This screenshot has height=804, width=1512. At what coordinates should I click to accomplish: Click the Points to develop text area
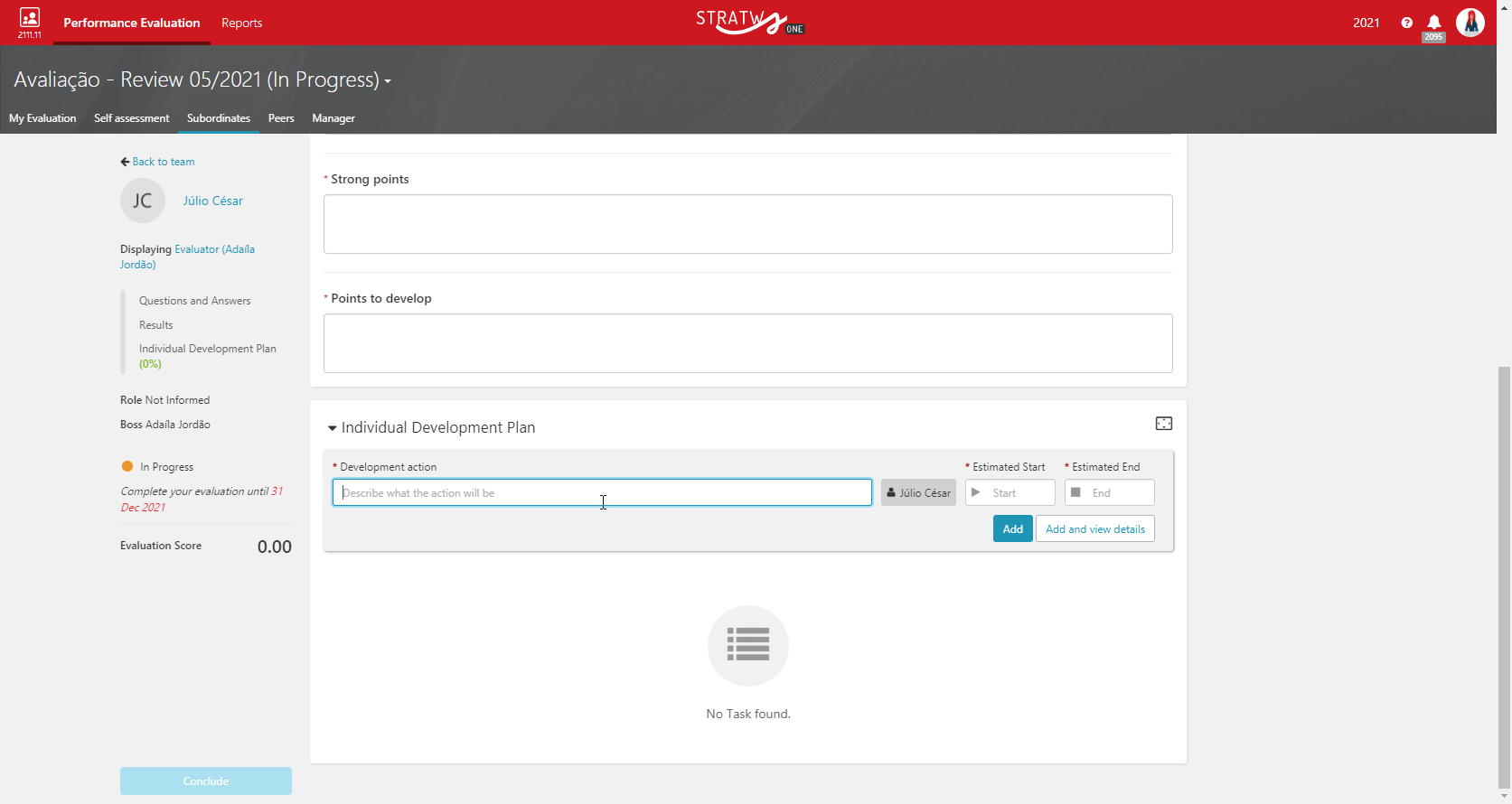pos(748,343)
